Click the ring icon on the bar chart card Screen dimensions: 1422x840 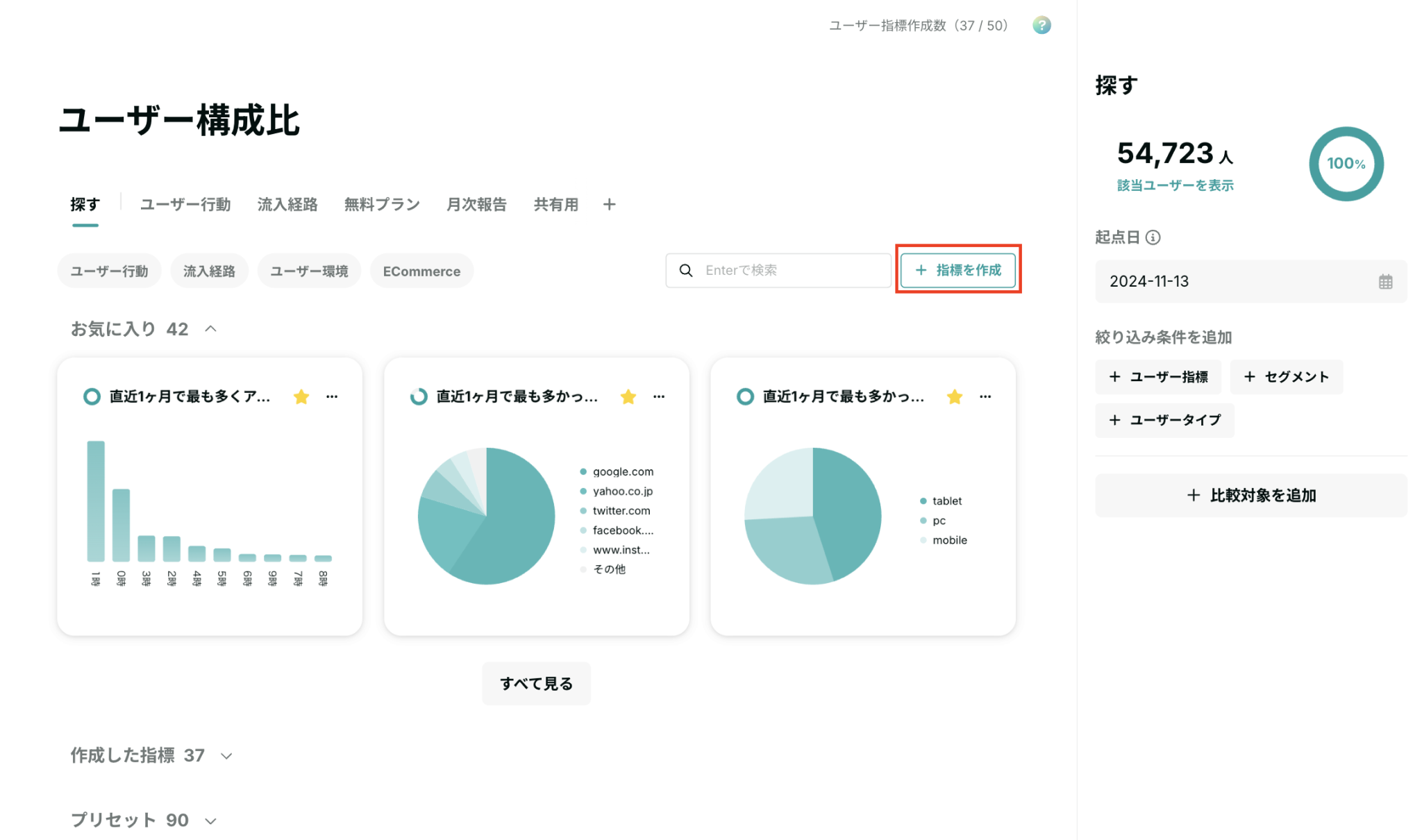coord(92,396)
